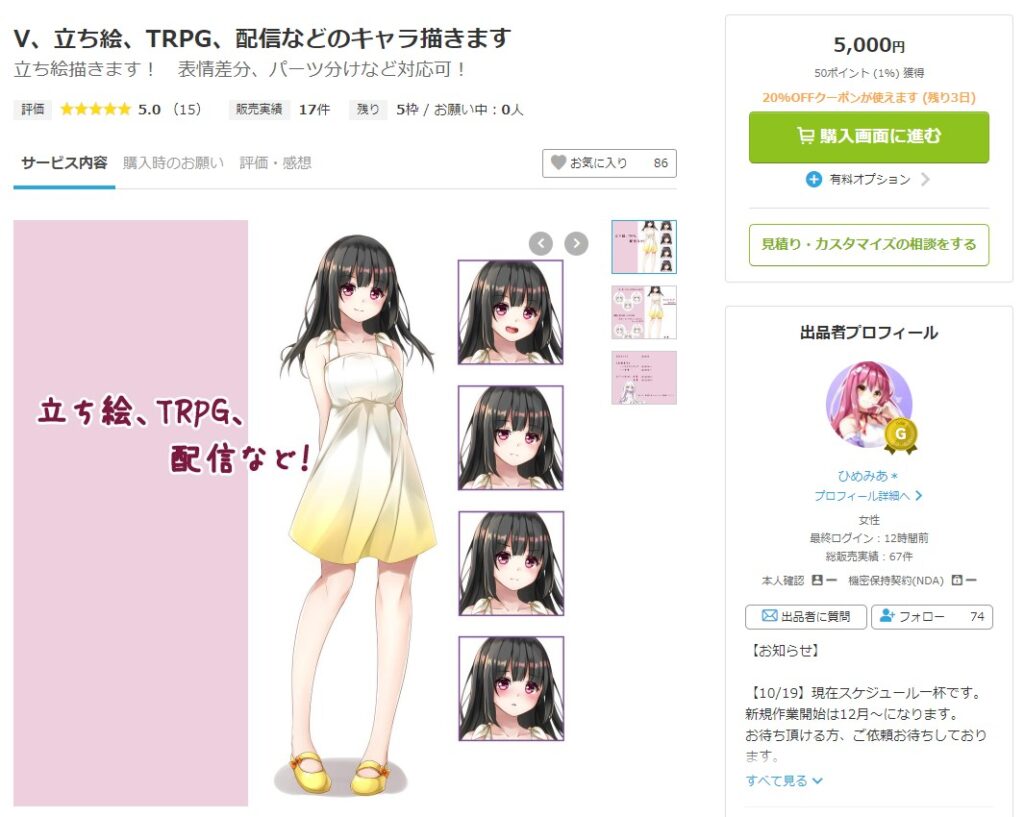Open the プロフィール詳細へ link
Viewport: 1024px width, 817px height.
[x=869, y=496]
